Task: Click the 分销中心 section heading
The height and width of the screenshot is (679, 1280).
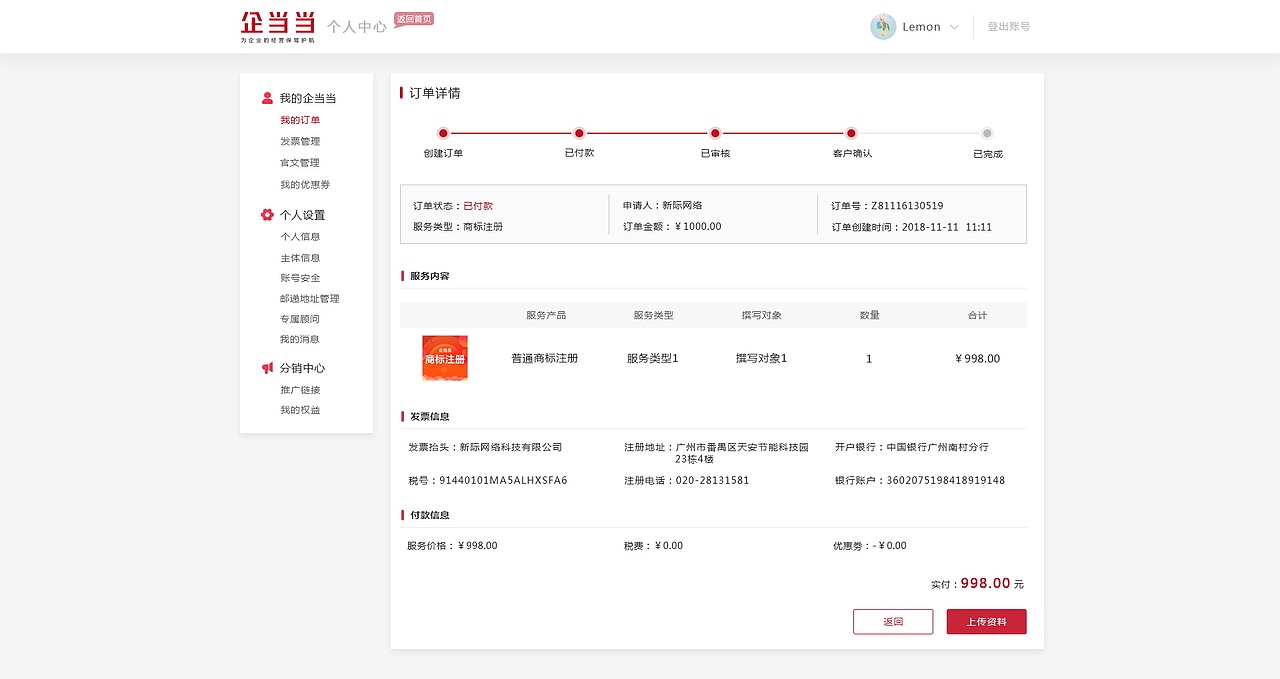Action: coord(302,368)
